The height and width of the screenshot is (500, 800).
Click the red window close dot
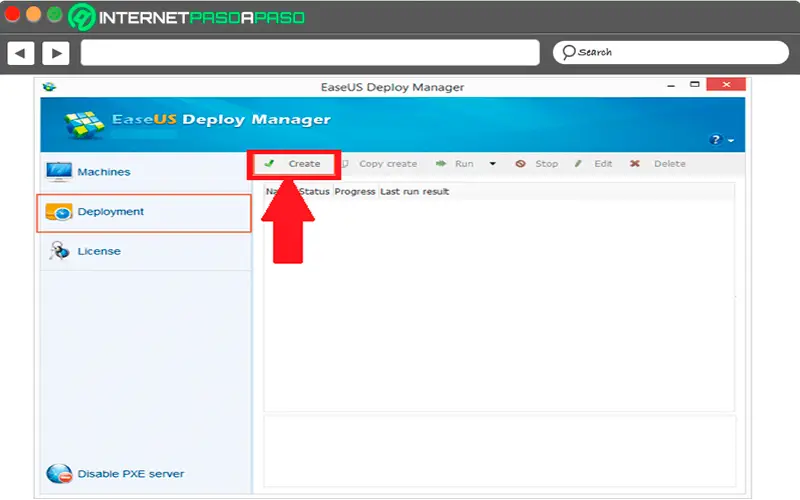12,14
